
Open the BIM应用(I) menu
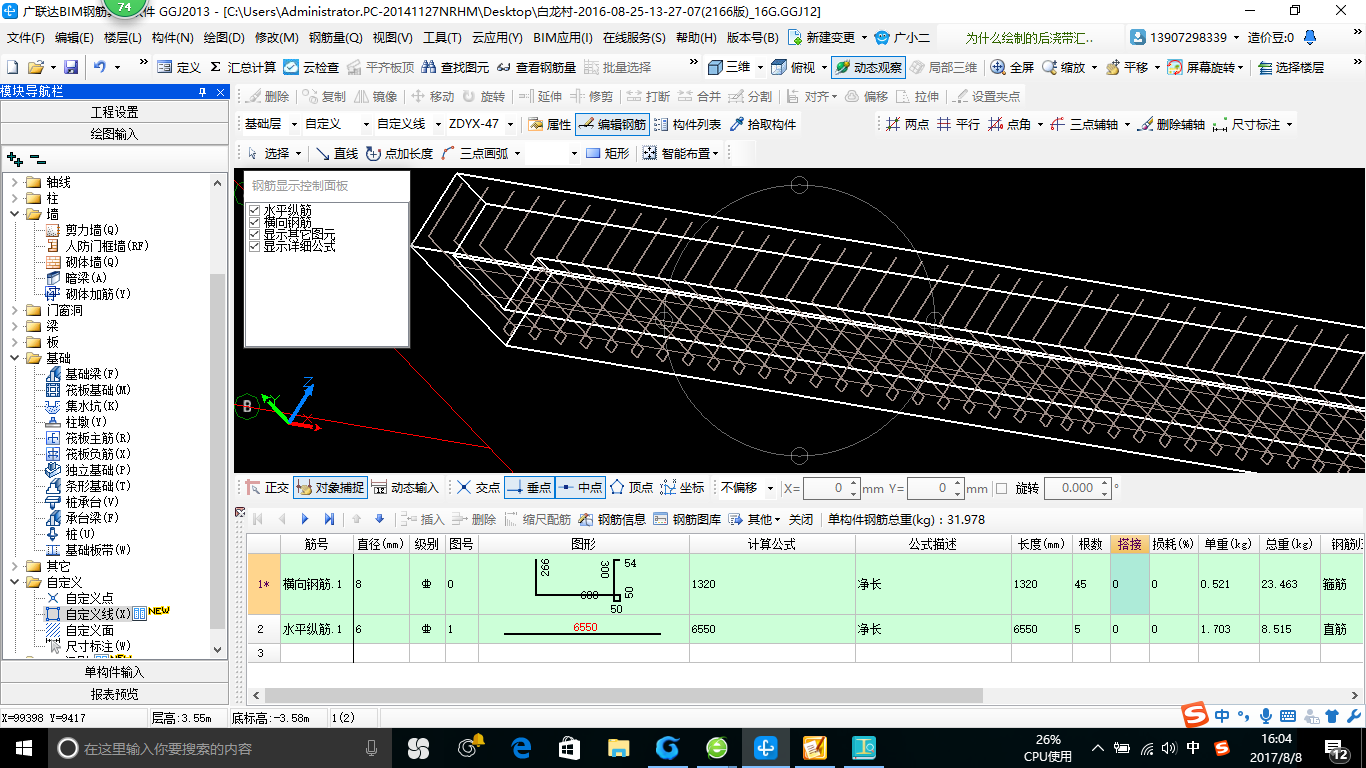(562, 38)
